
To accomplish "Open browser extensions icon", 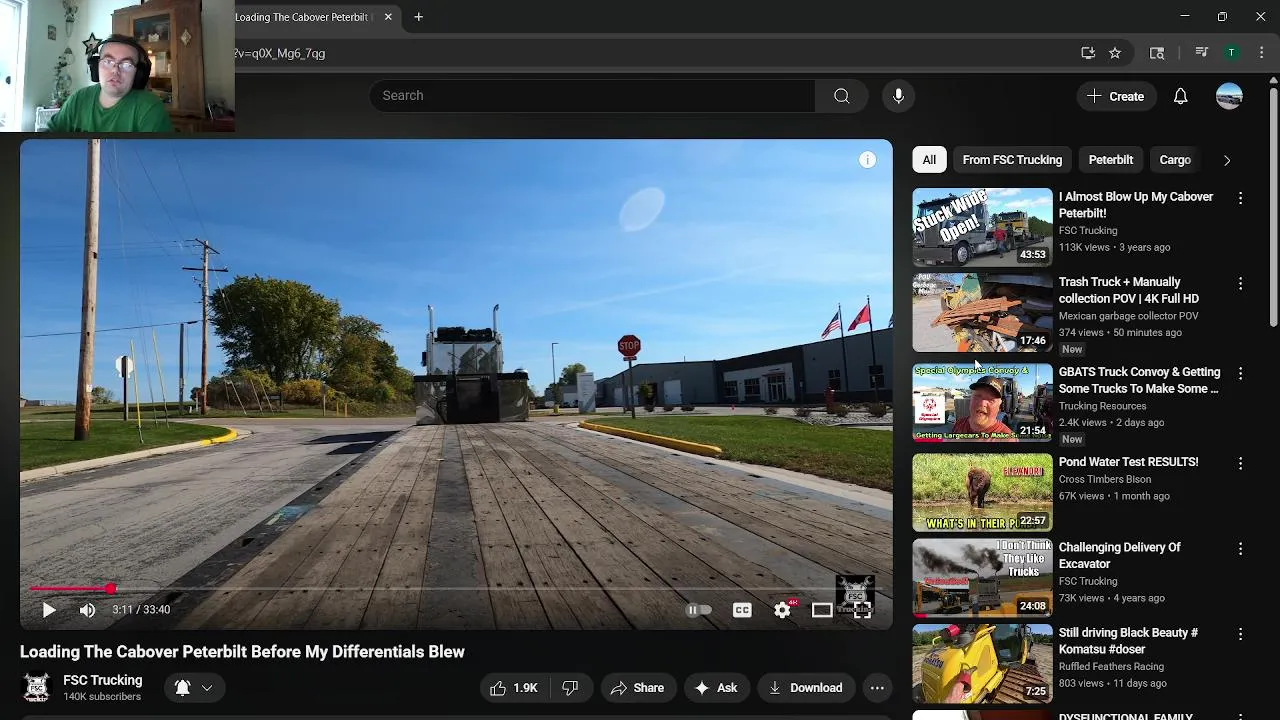I will [1157, 53].
